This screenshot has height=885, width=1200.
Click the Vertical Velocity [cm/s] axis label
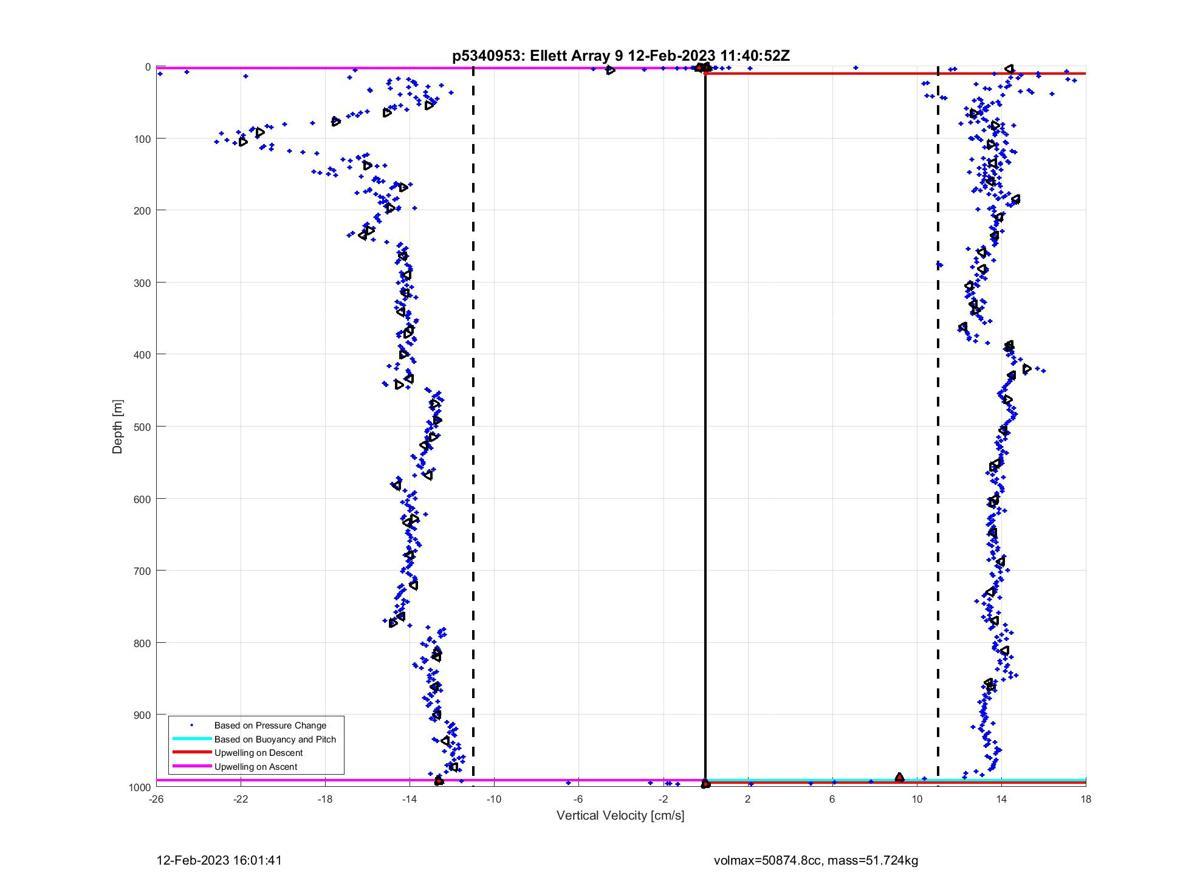621,815
